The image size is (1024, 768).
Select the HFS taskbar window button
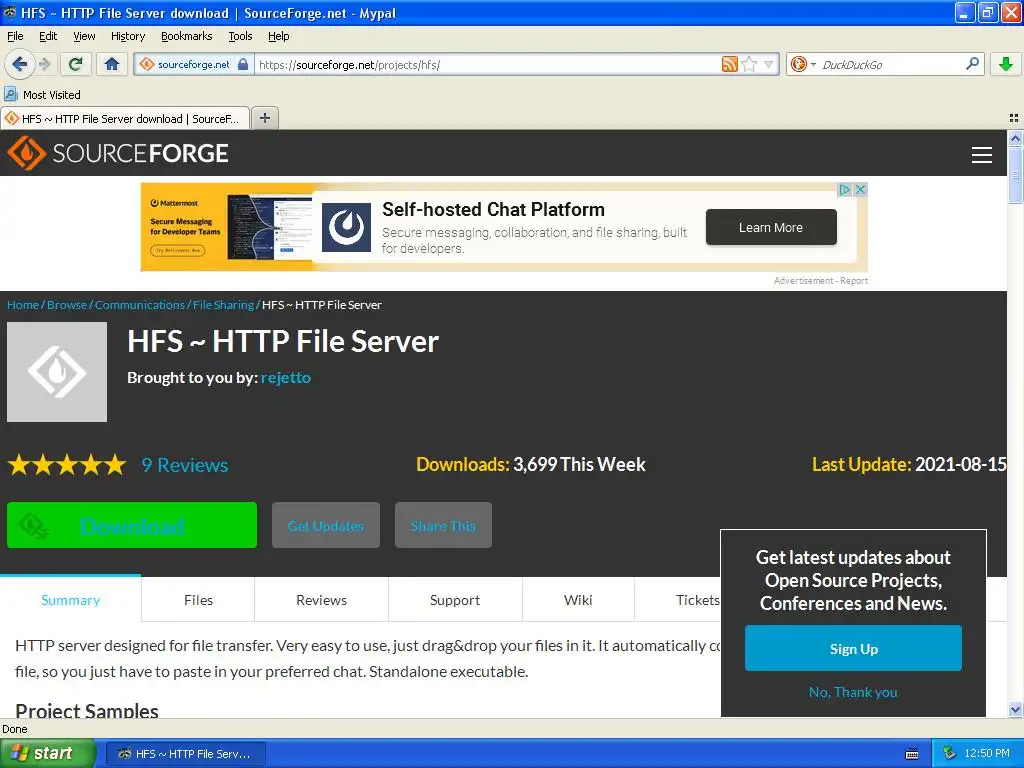tap(185, 754)
